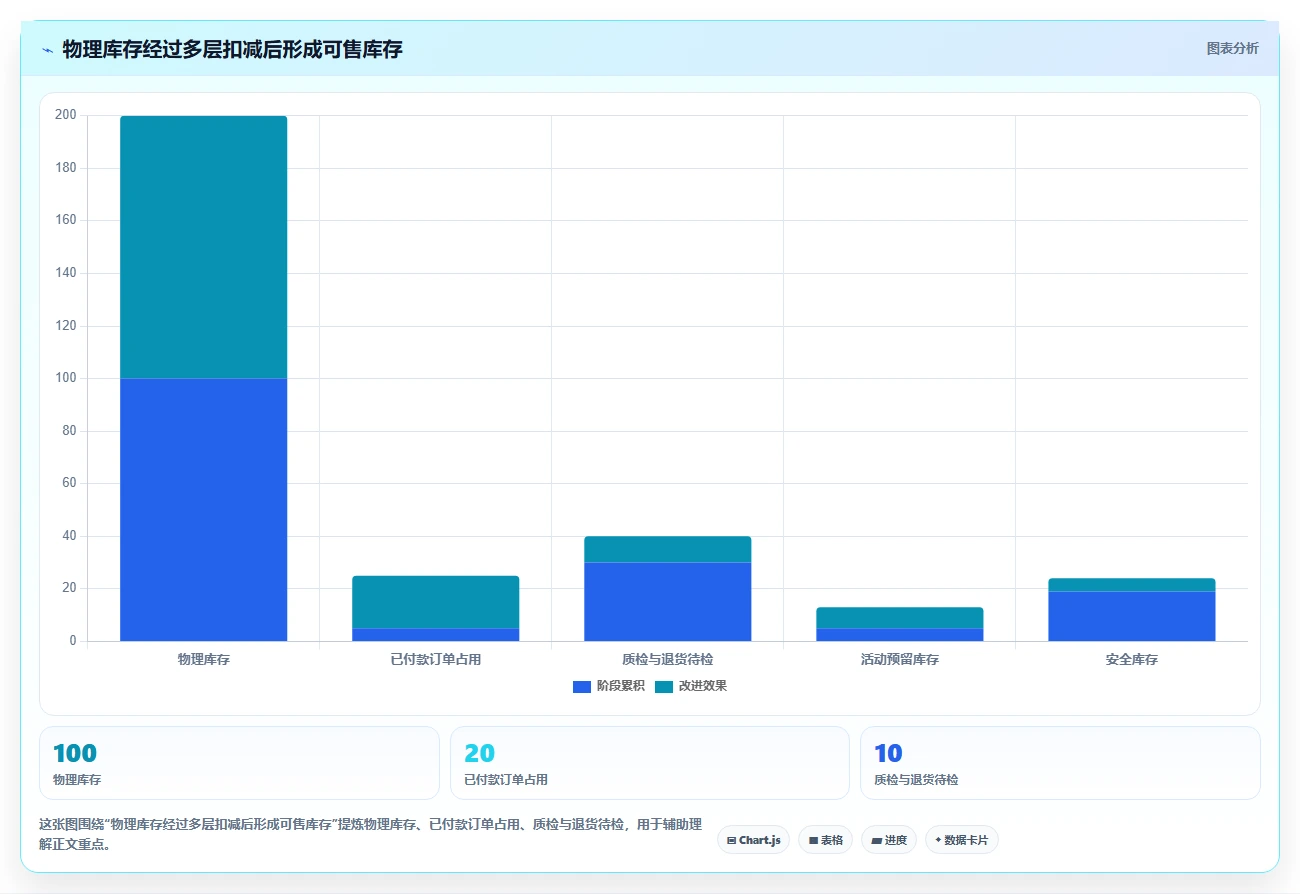1300x894 pixels.
Task: Click the blue 阶段累积 legend color box
Action: tap(582, 686)
